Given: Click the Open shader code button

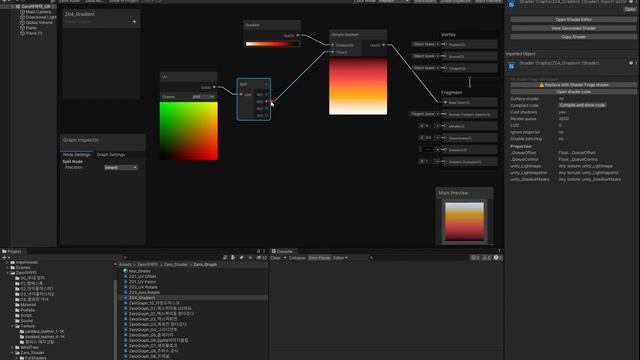Looking at the screenshot, I should point(573,92).
